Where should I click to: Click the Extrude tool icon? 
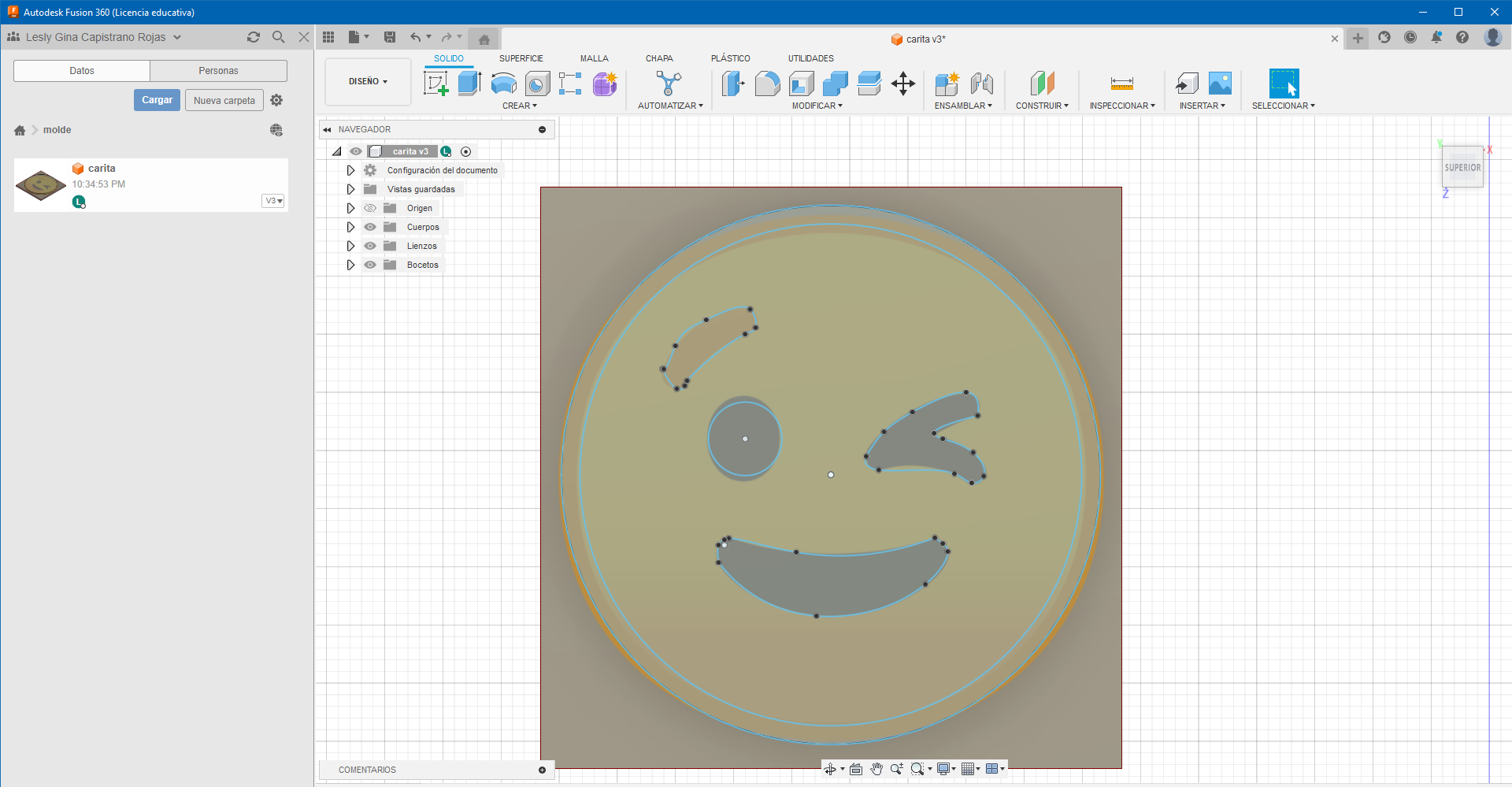pyautogui.click(x=469, y=83)
